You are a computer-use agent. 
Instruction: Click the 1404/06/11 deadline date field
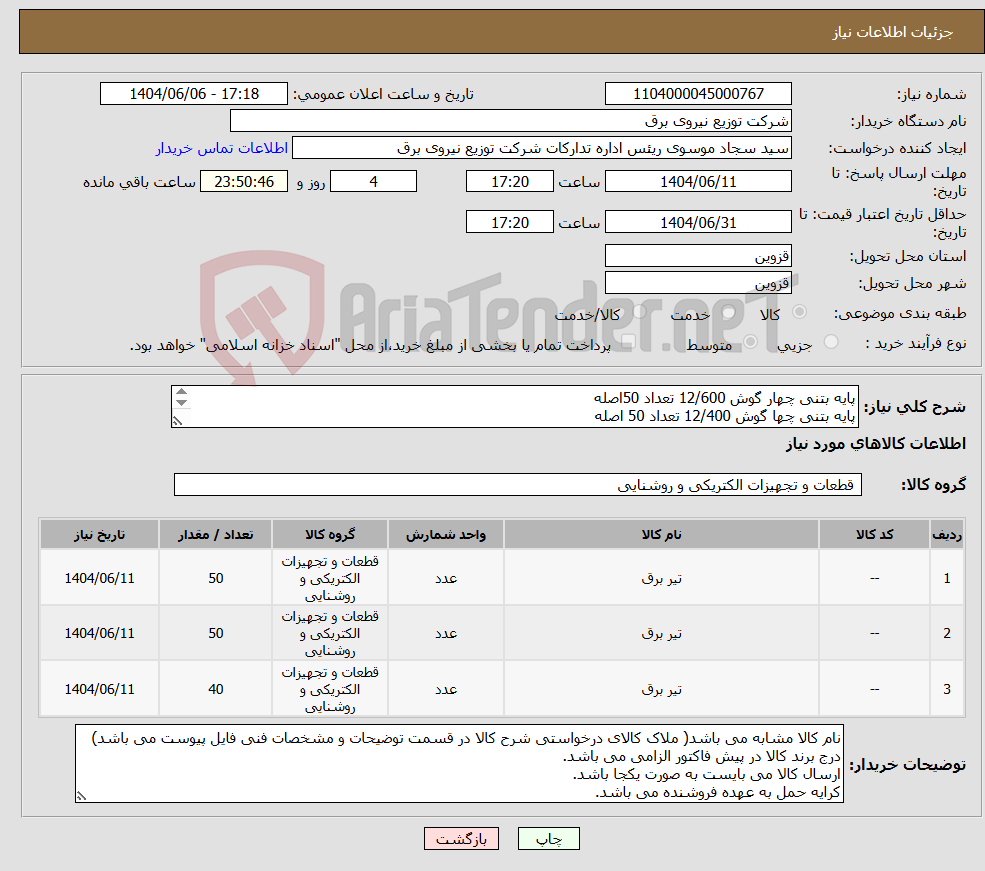click(x=698, y=181)
